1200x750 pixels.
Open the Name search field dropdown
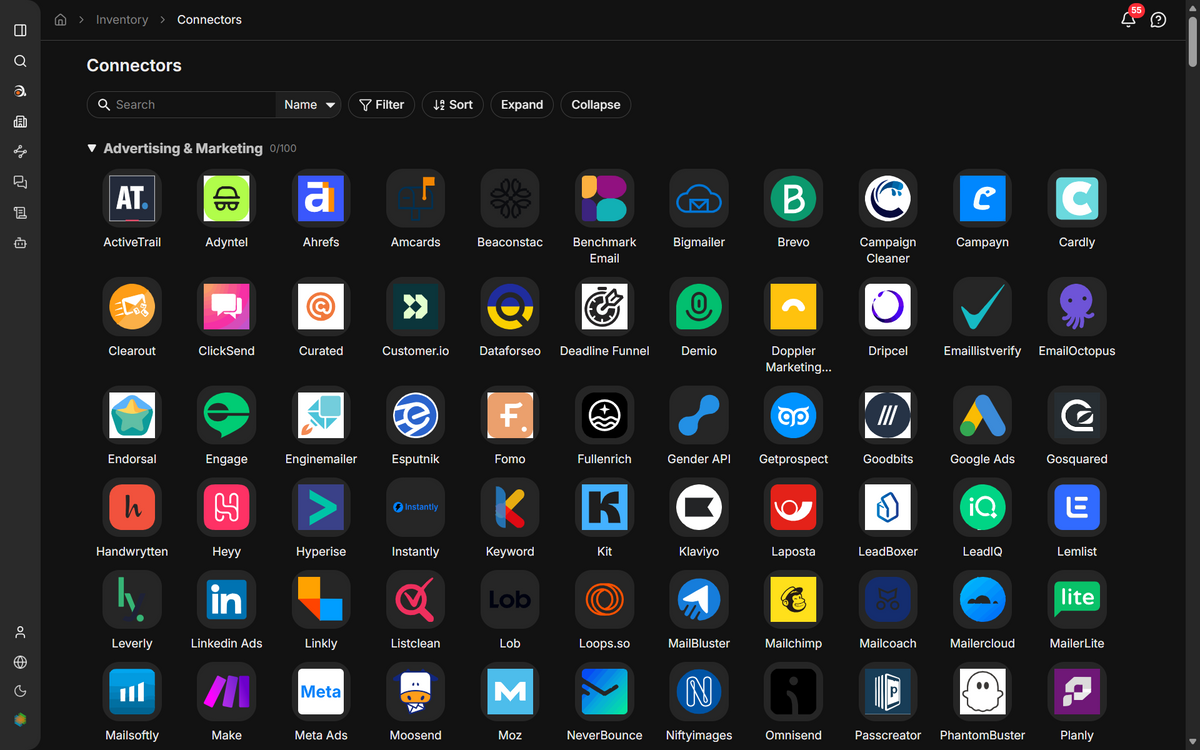point(309,105)
